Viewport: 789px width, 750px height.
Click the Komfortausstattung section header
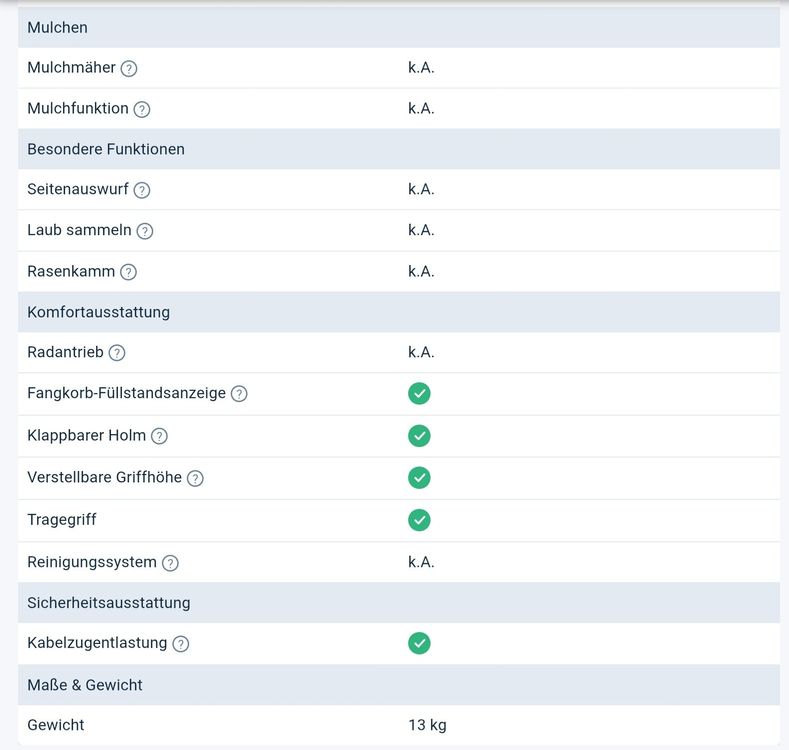pyautogui.click(x=399, y=312)
